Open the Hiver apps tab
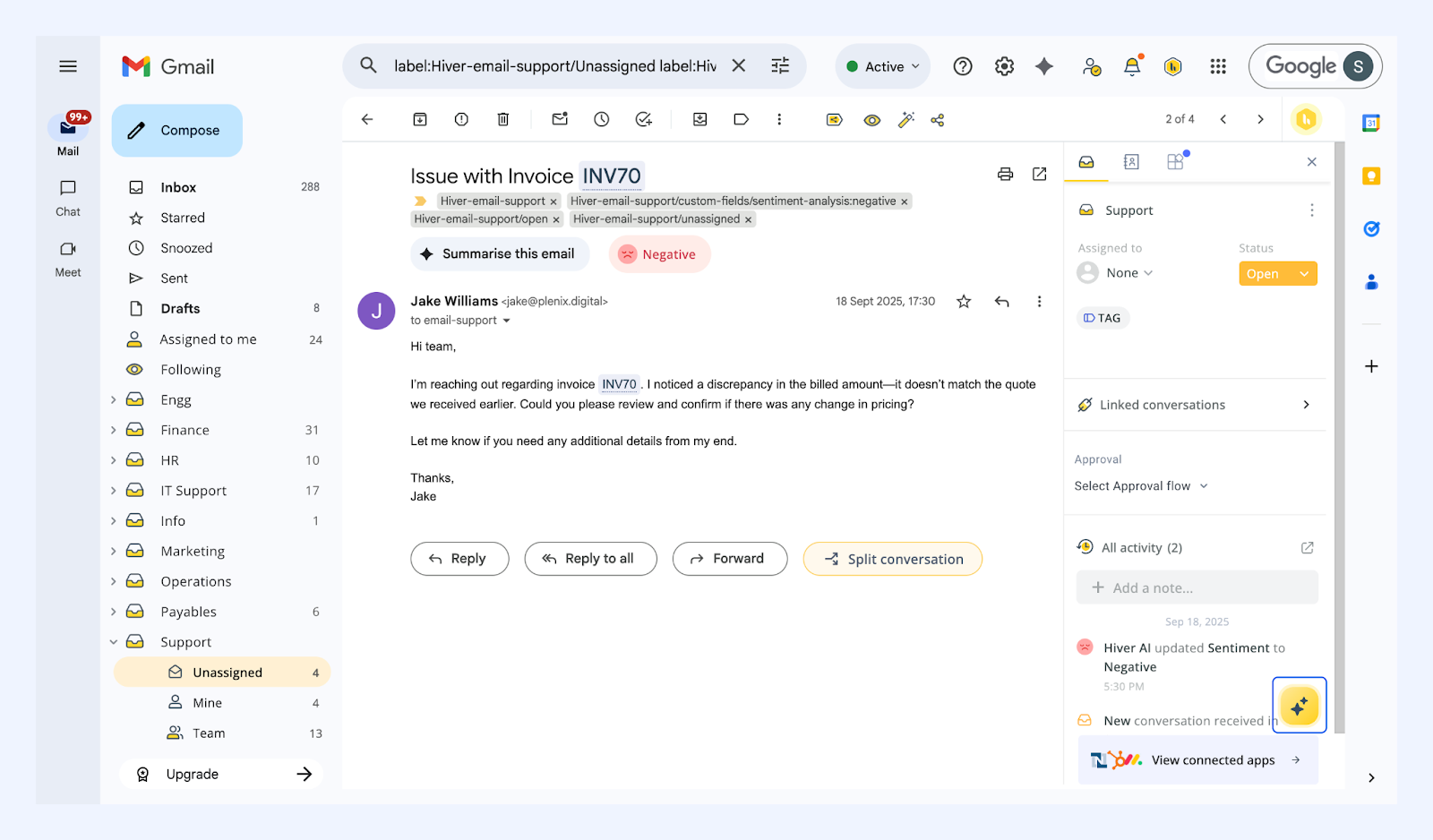The height and width of the screenshot is (840, 1433). 1176,161
